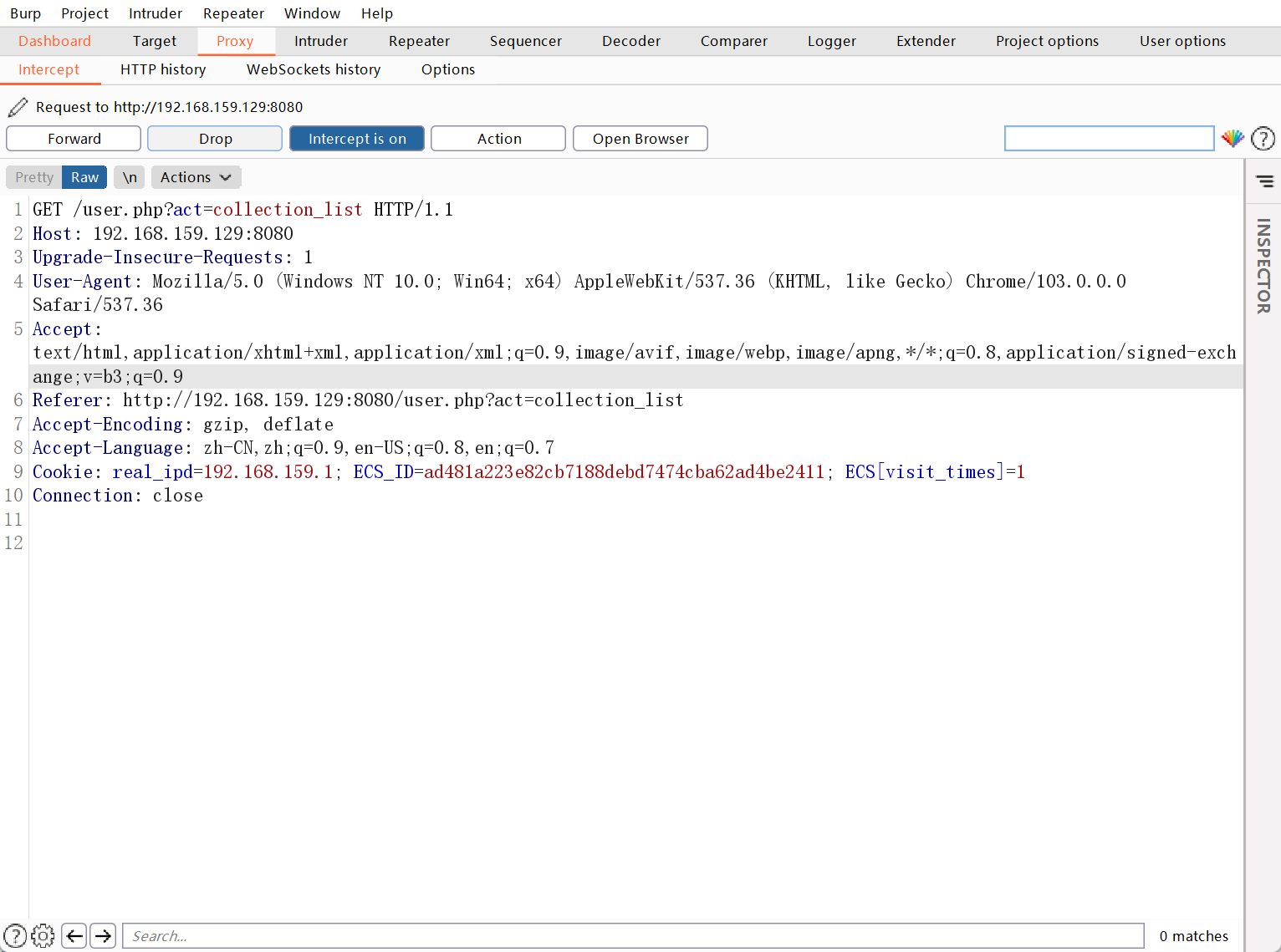Focus the comment input field
Image resolution: width=1281 pixels, height=952 pixels.
point(1109,139)
